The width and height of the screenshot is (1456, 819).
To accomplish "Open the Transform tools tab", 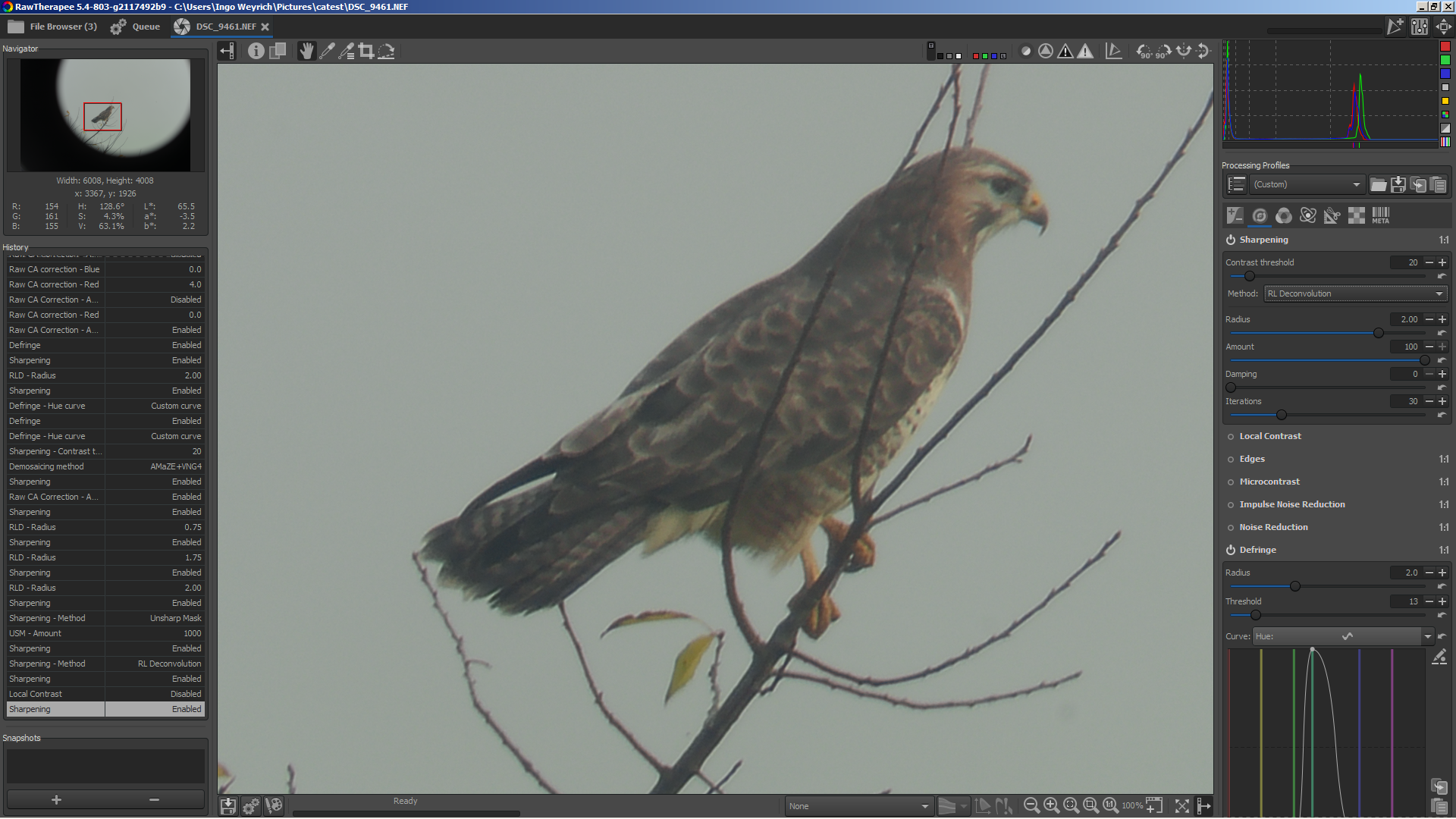I will tap(1332, 215).
